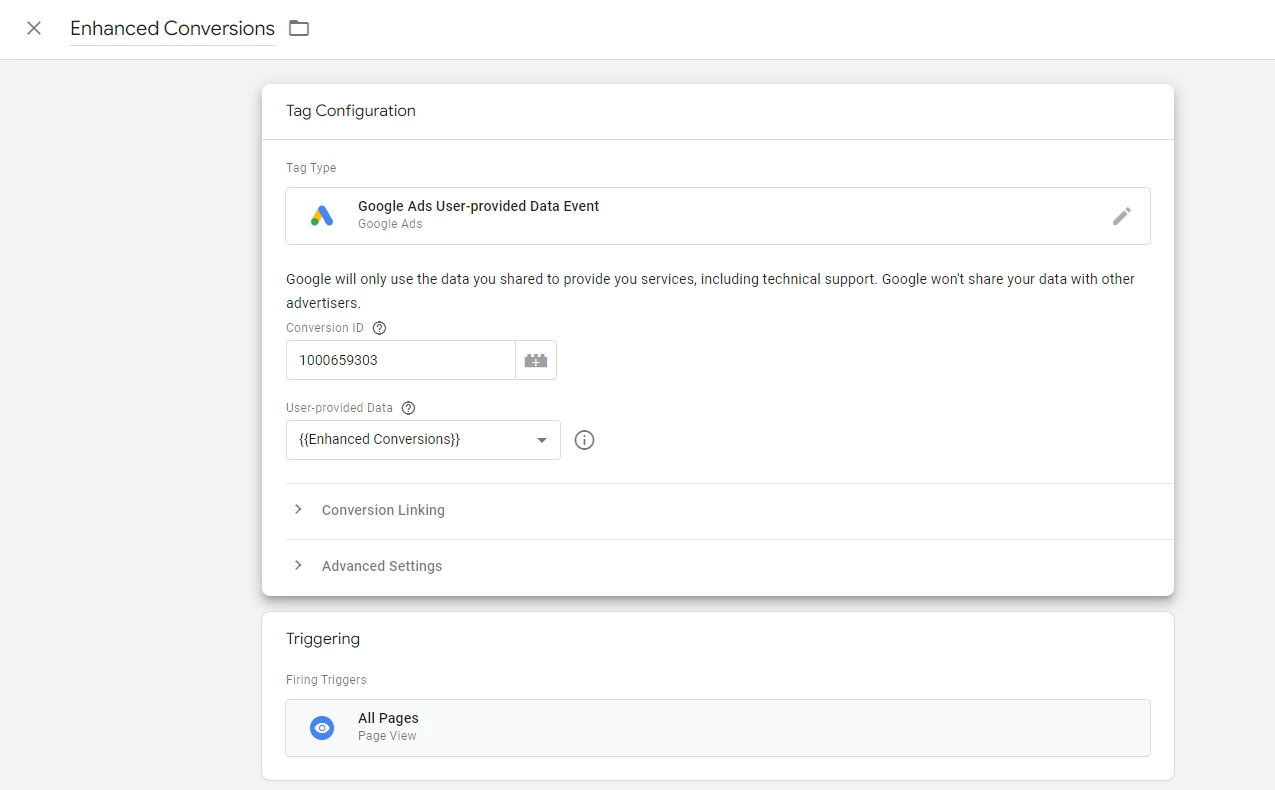Click the Tag Configuration heading
Image resolution: width=1275 pixels, height=790 pixels.
[x=351, y=111]
